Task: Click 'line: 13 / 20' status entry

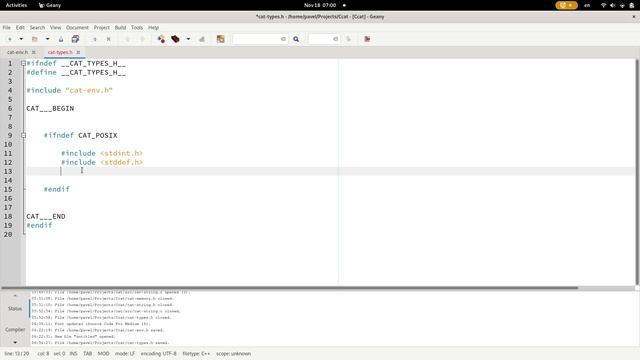Action: [17, 353]
